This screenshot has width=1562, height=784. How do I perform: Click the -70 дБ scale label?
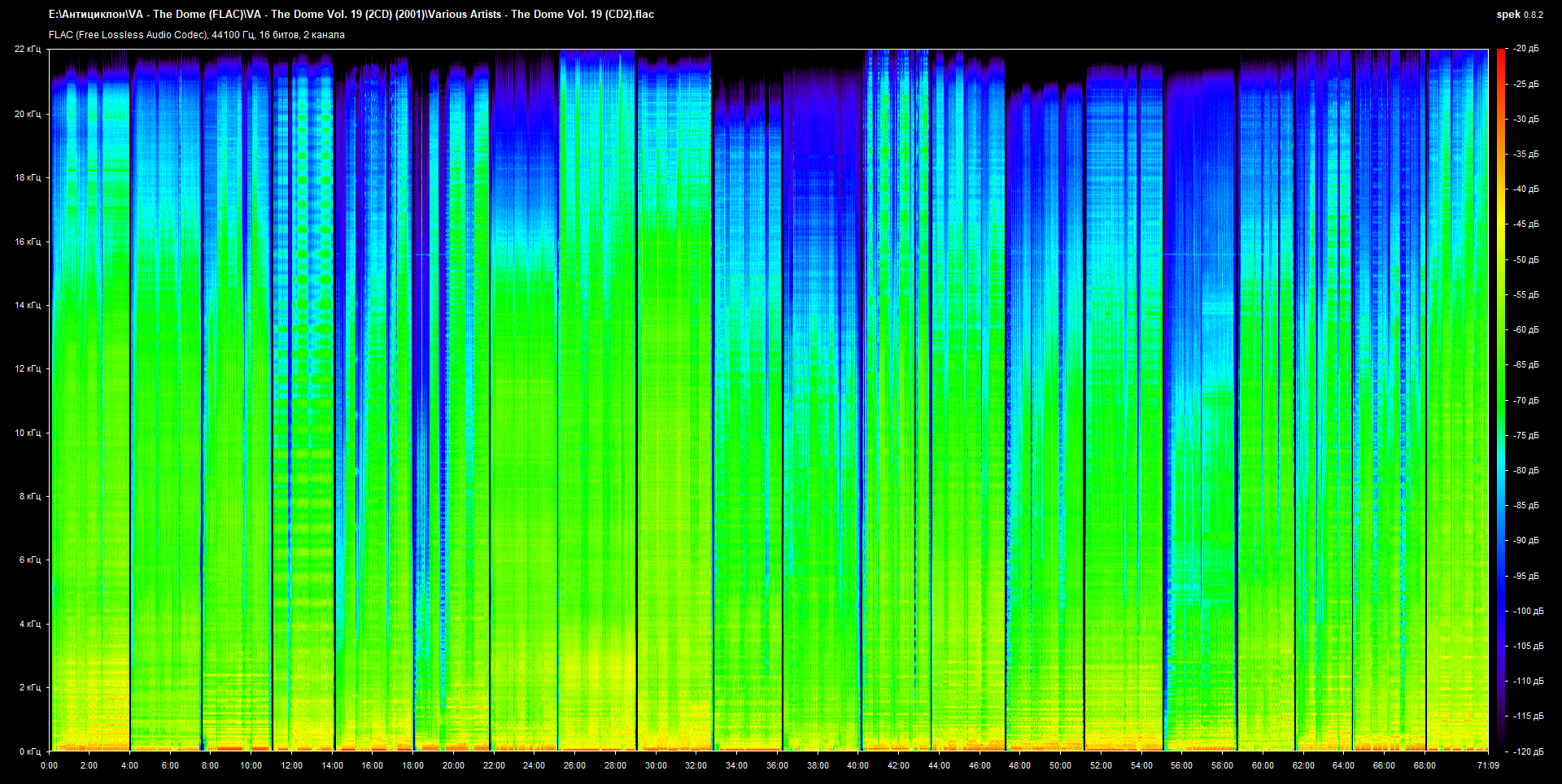pyautogui.click(x=1526, y=400)
